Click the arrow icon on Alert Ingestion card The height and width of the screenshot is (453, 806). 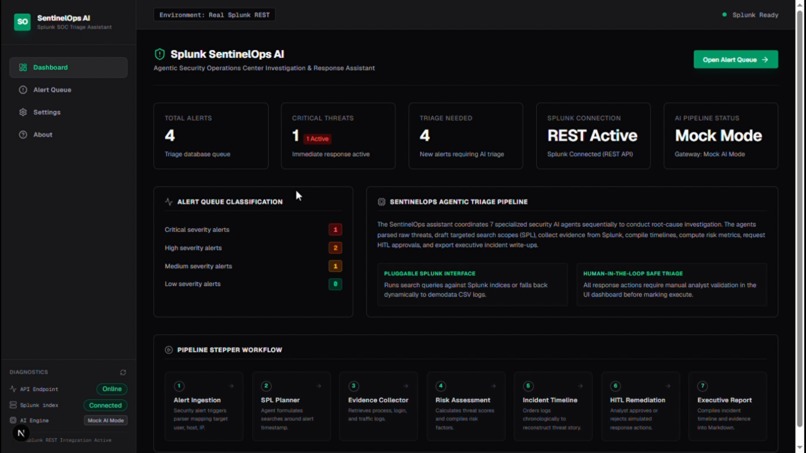point(231,386)
